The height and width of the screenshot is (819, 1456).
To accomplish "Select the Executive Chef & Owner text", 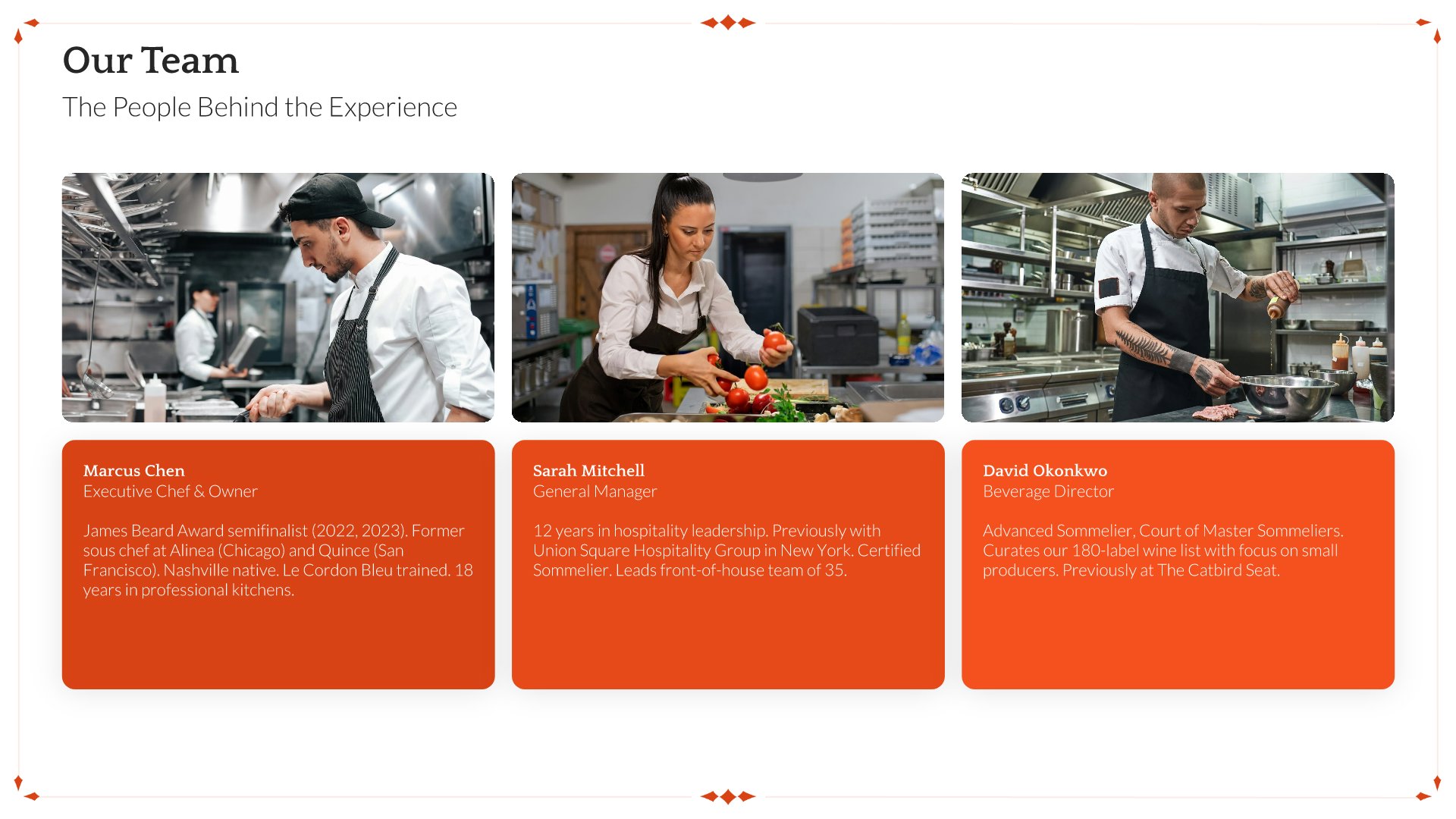I will pos(171,491).
